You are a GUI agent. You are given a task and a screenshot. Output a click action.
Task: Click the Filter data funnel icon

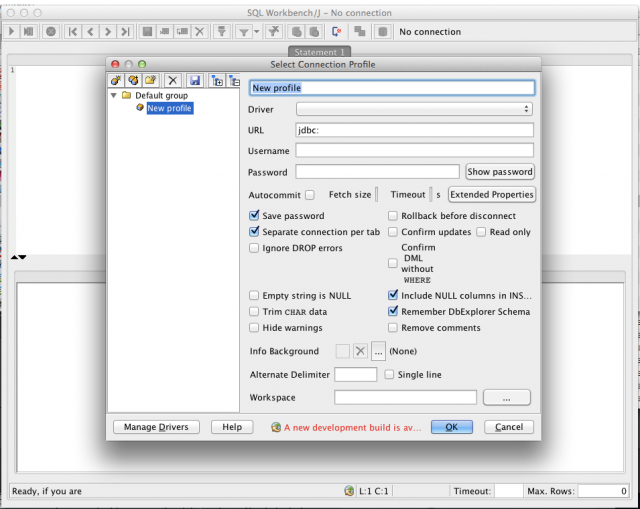(x=244, y=31)
